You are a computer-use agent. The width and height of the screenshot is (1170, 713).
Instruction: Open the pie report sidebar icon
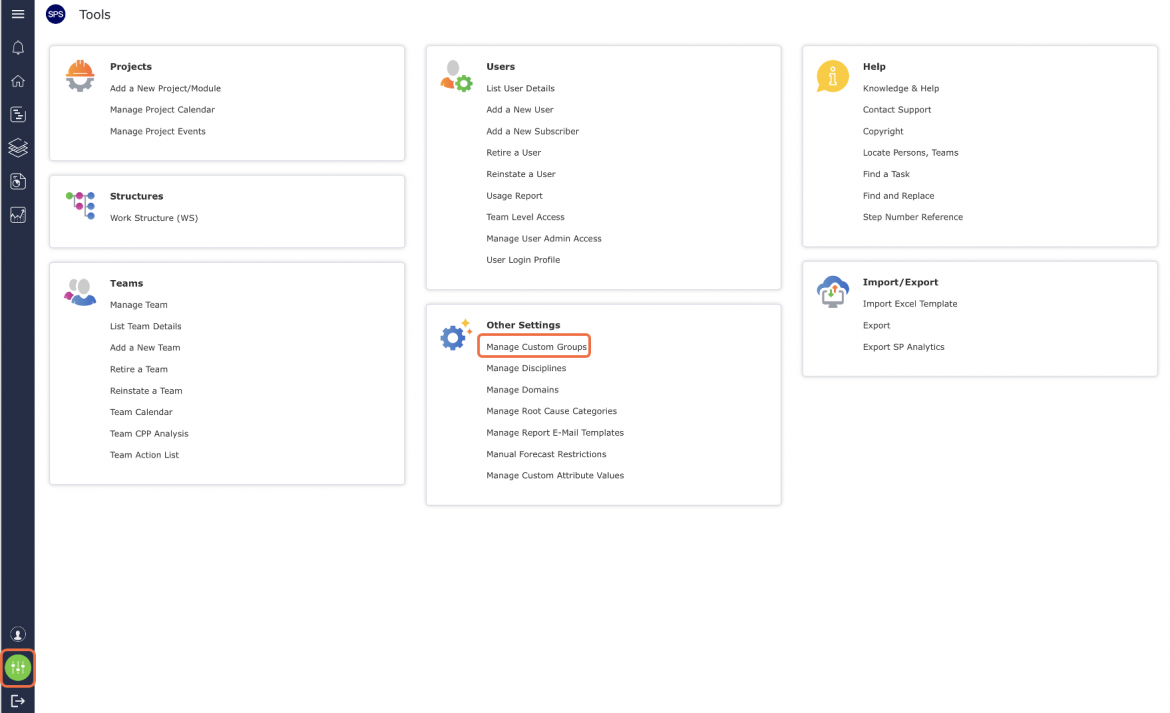18,181
